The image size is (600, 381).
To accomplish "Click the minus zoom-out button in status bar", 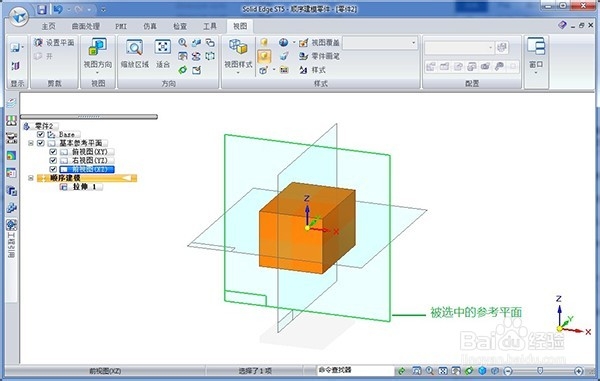I will pyautogui.click(x=508, y=370).
